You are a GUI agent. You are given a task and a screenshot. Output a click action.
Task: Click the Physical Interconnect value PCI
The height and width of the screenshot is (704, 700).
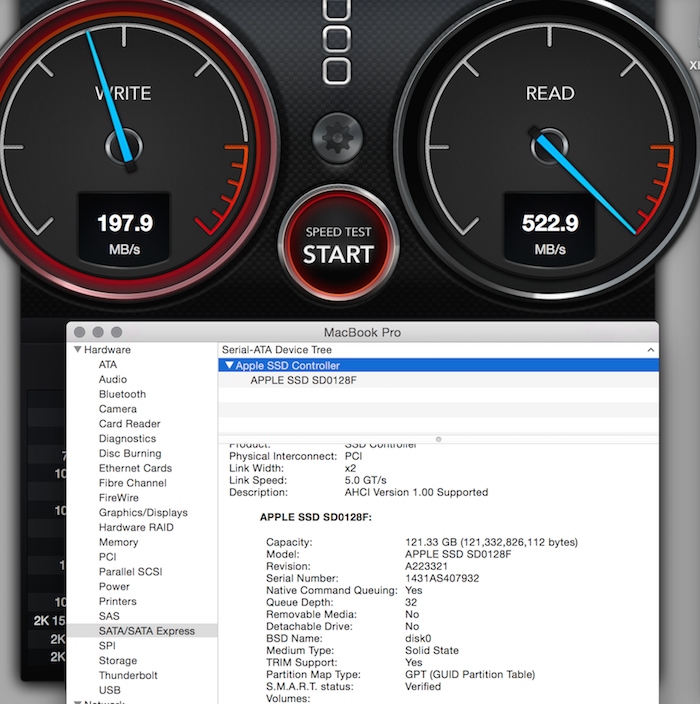pyautogui.click(x=353, y=456)
